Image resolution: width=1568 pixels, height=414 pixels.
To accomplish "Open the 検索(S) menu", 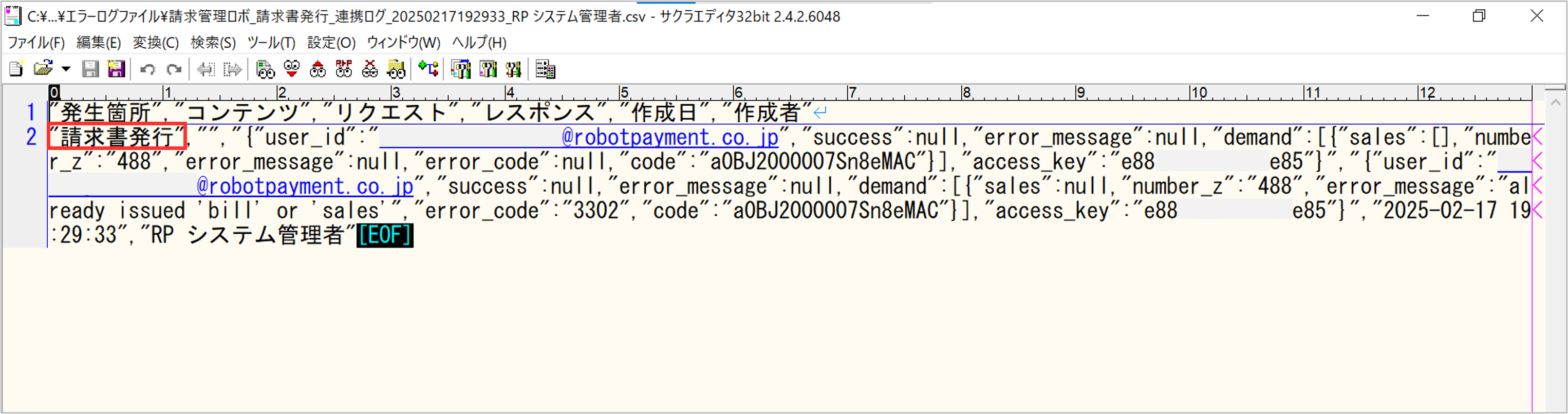I will point(213,43).
